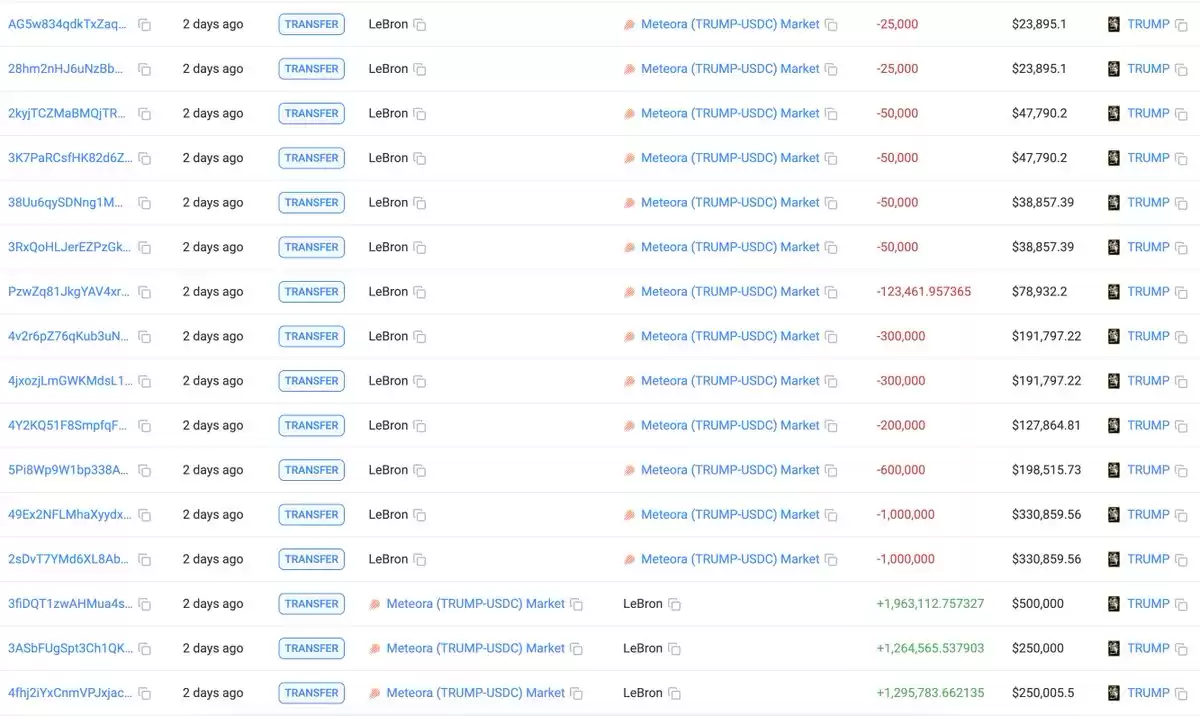Copy the AG5w834qdkTxZaq signature hash

tap(145, 24)
